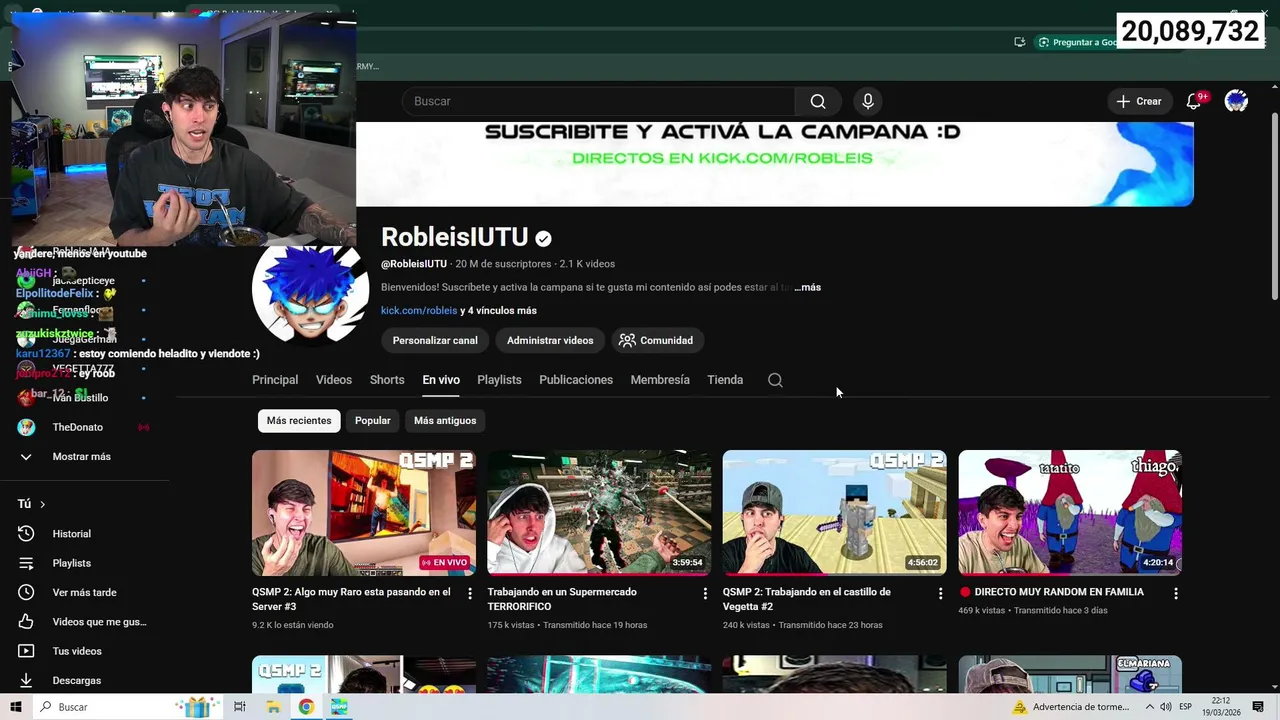The image size is (1280, 720).
Task: Expand subscriptions with Mostrar más
Action: click(82, 457)
